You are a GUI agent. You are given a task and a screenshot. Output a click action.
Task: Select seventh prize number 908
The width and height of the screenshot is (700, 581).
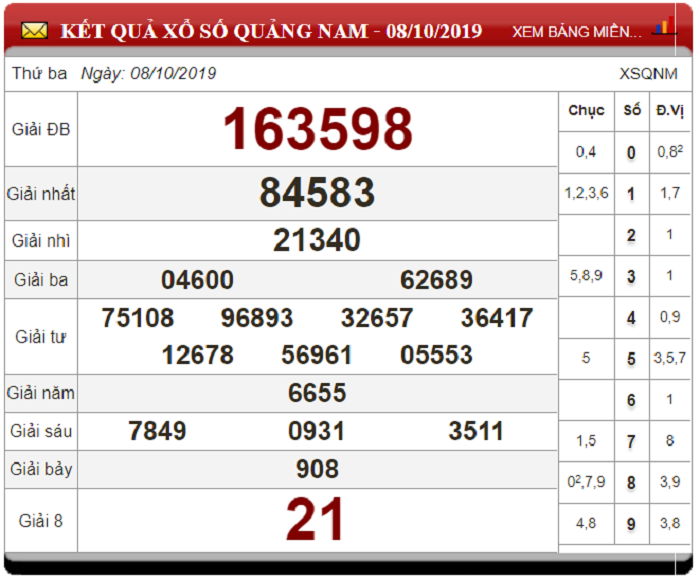point(317,469)
